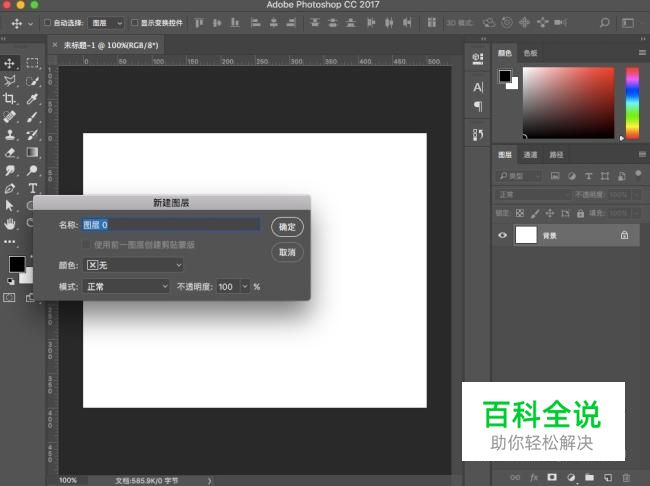Select the Eraser tool

[10, 152]
